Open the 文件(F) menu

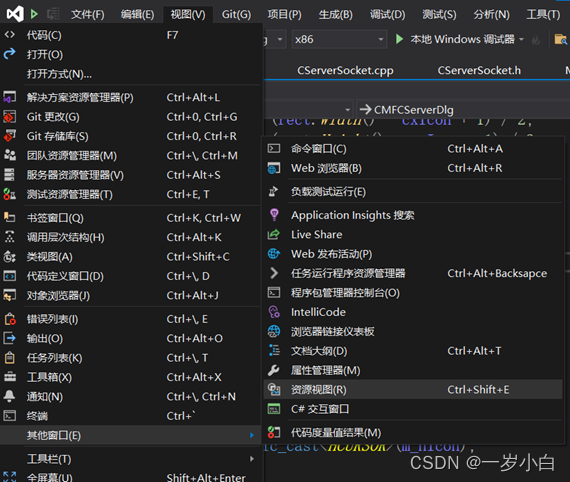click(88, 15)
